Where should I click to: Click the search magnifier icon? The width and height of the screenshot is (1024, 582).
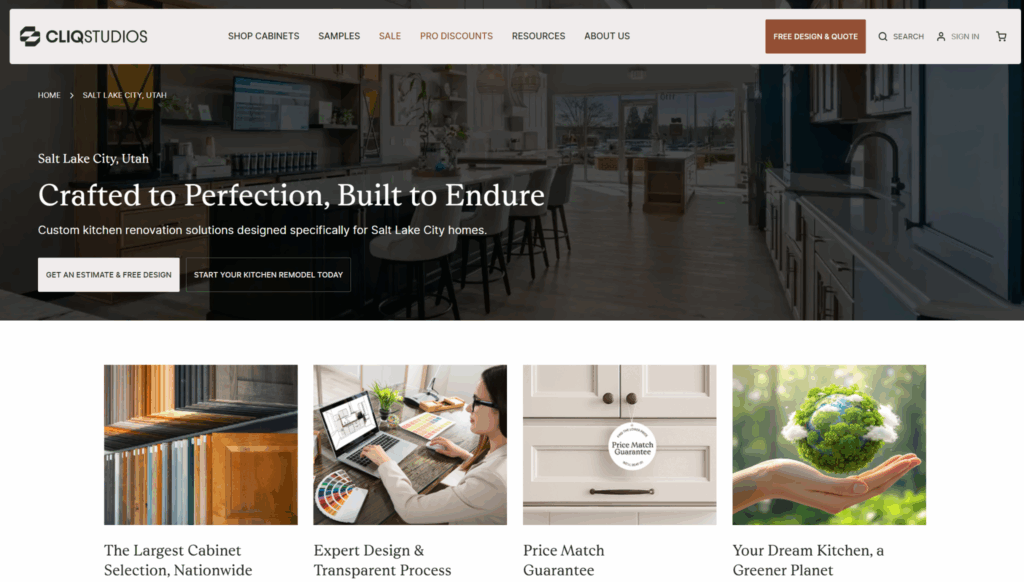(x=882, y=37)
